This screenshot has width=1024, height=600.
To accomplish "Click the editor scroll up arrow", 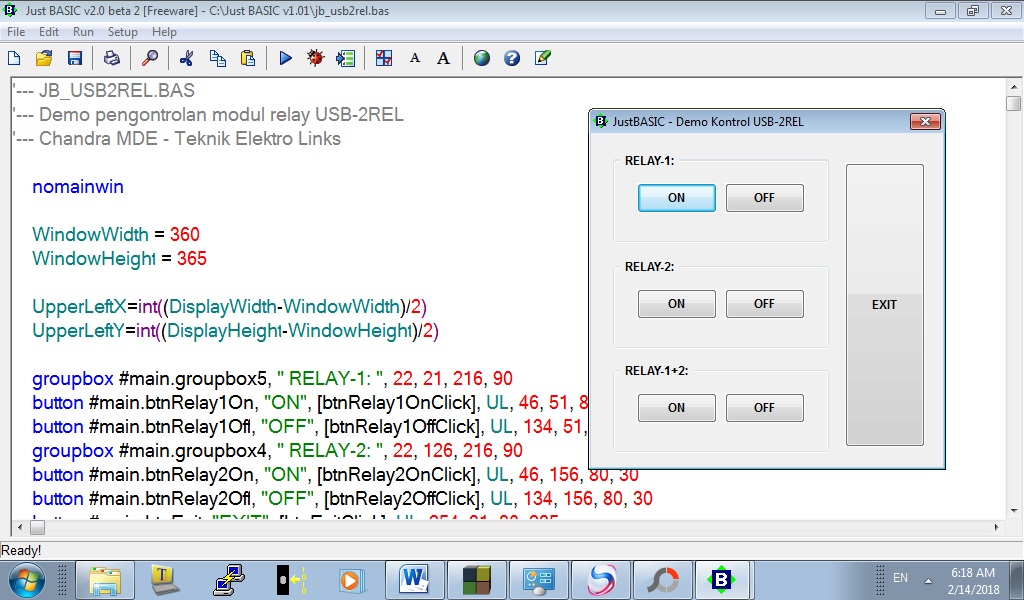I will [1014, 87].
